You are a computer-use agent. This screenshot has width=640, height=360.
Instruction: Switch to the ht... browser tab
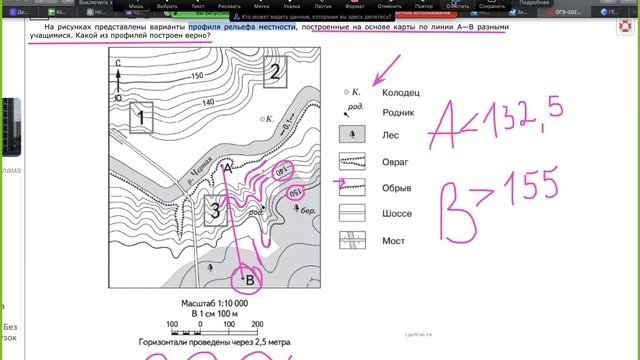[96, 12]
